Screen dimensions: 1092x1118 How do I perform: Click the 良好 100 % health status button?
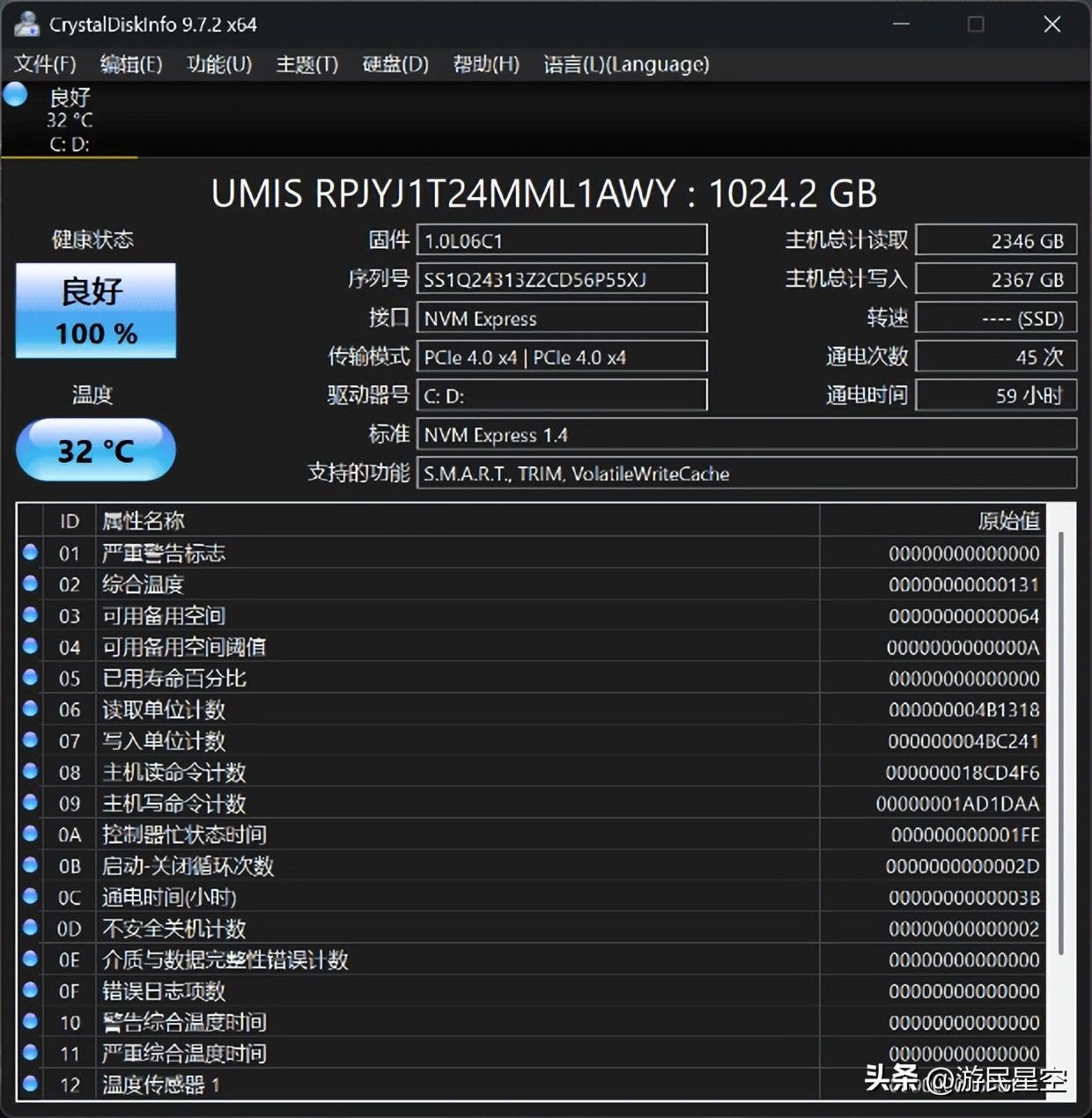(x=96, y=311)
